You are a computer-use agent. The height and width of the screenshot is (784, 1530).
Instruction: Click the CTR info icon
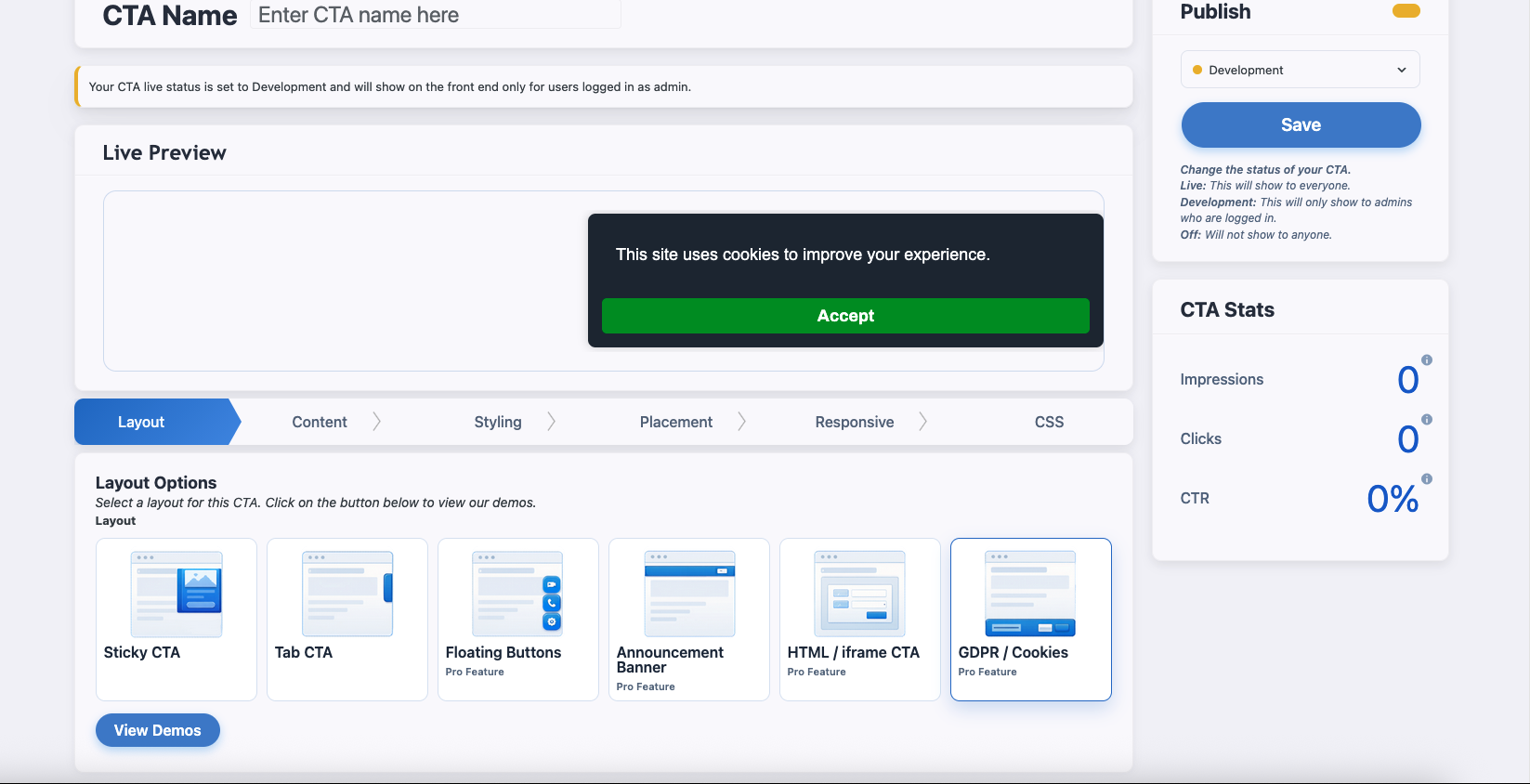coord(1427,479)
